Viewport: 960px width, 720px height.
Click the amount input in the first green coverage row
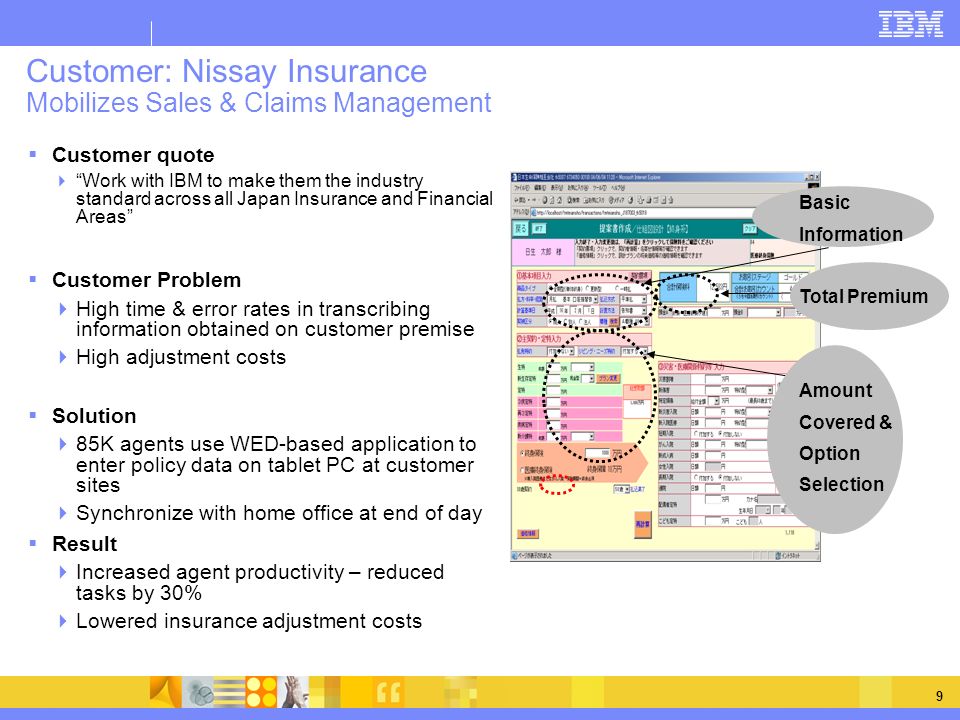(553, 367)
